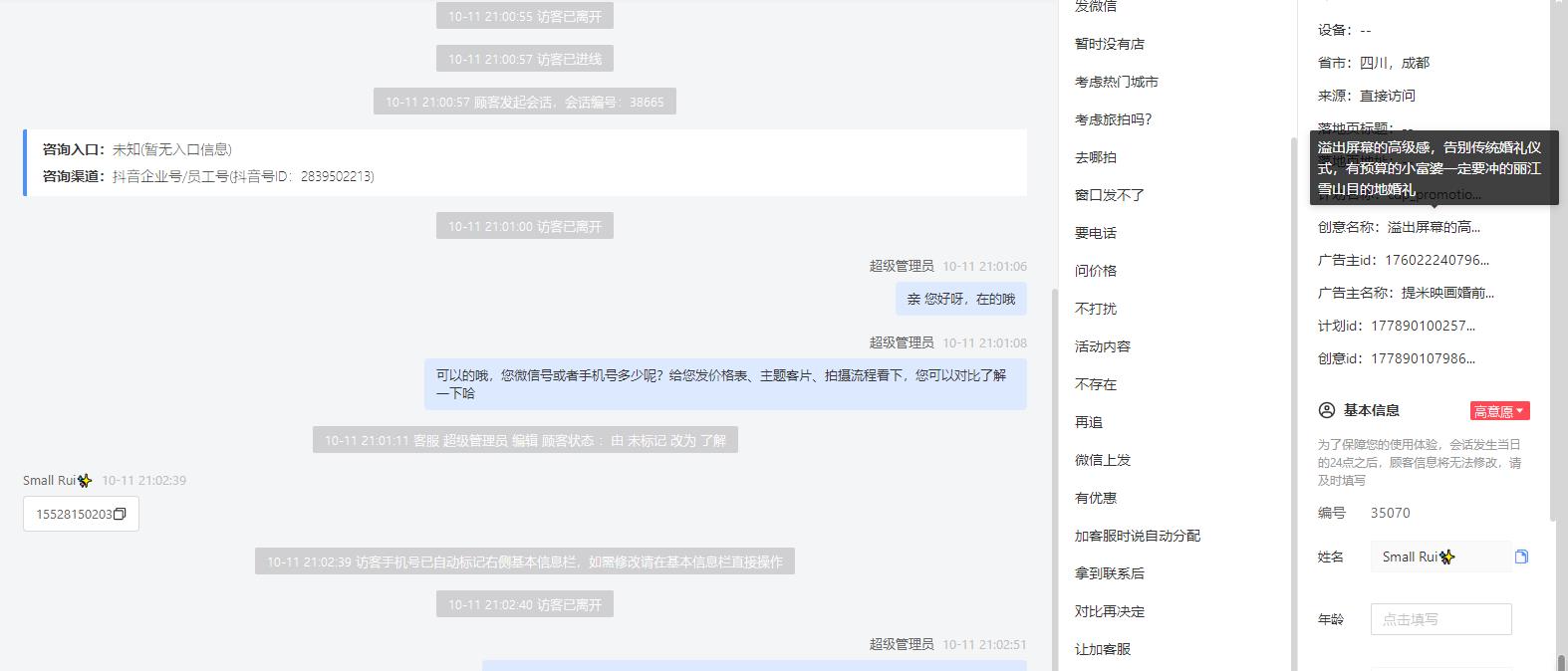This screenshot has height=671, width=1568.
Task: Click the 创意id row
Action: pos(1397,358)
